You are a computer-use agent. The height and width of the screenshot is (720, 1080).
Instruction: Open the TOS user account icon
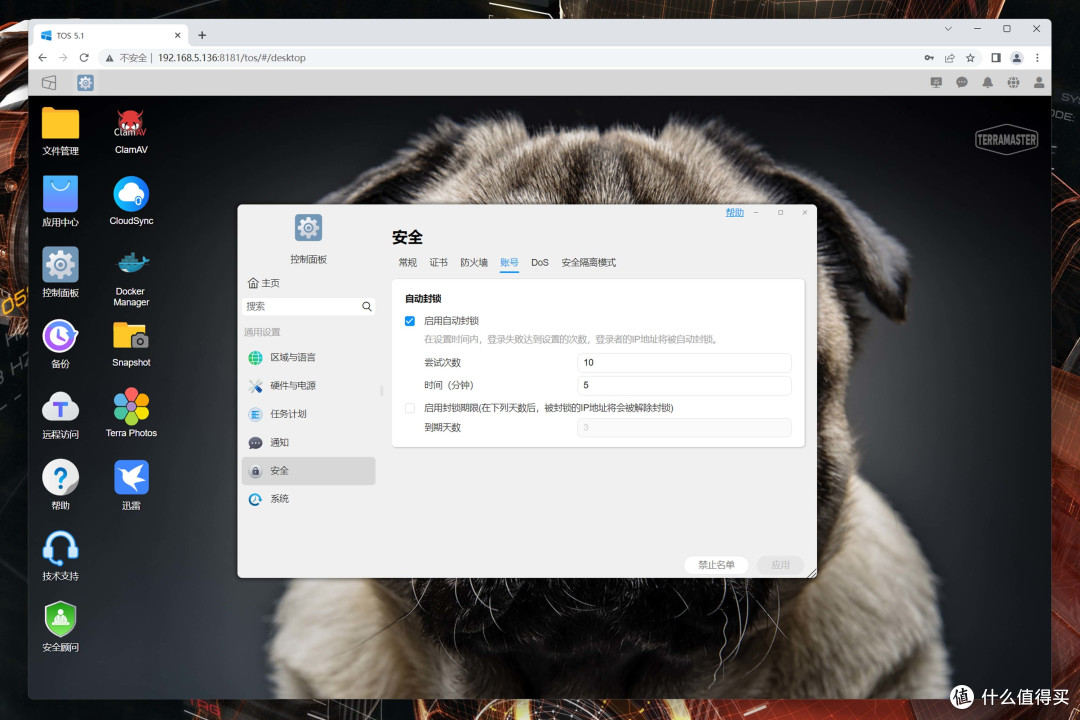[x=1039, y=83]
